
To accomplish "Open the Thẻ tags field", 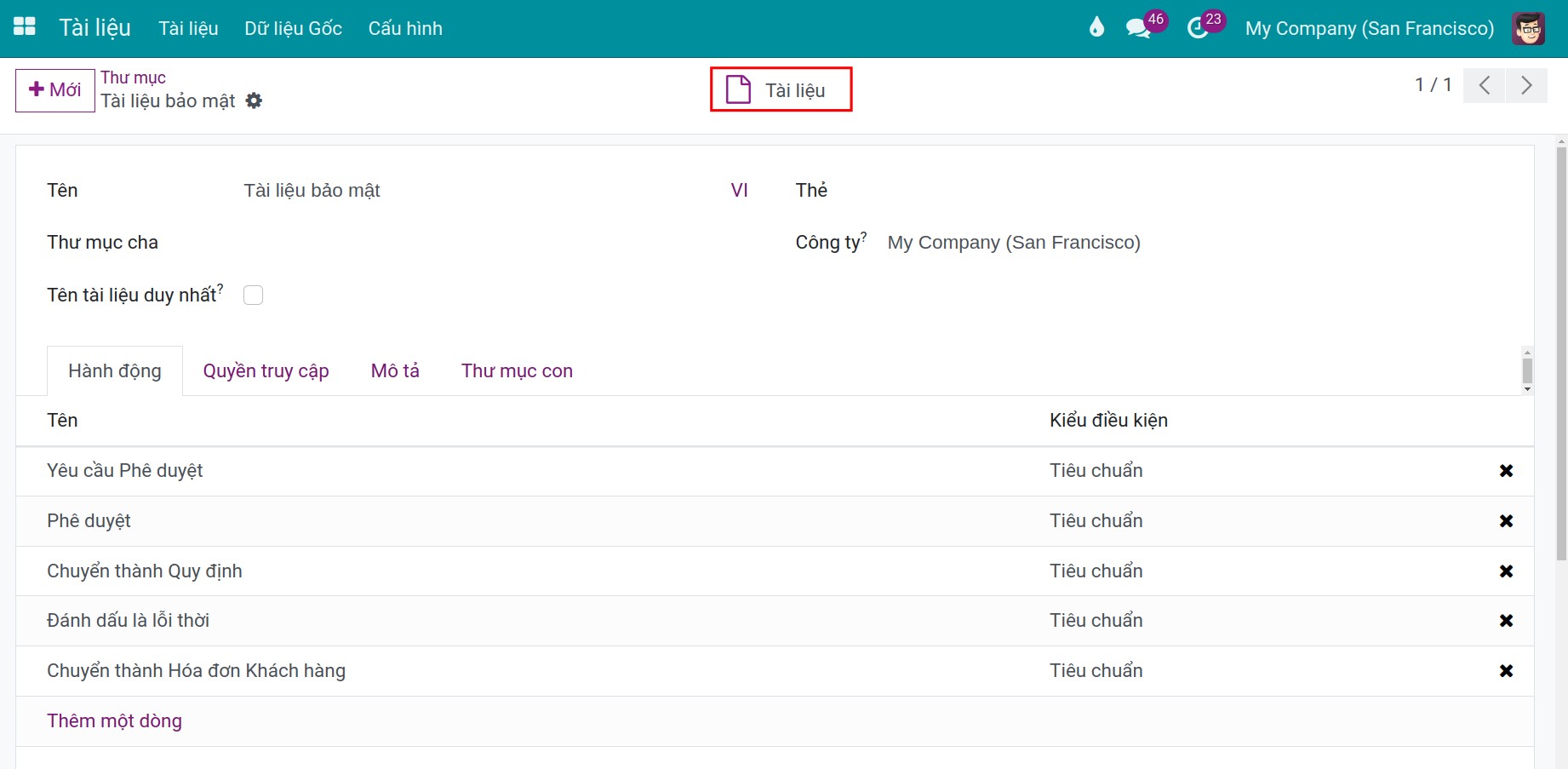I will (1192, 191).
